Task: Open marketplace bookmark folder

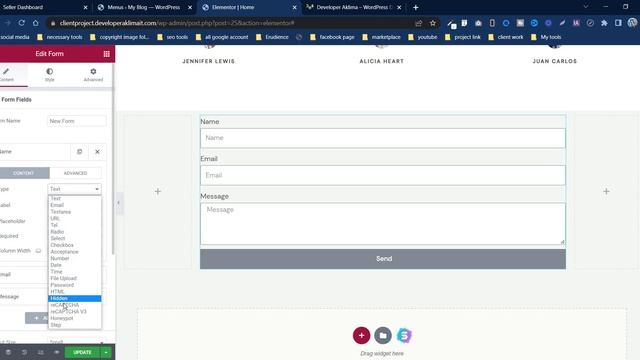Action: [x=382, y=37]
